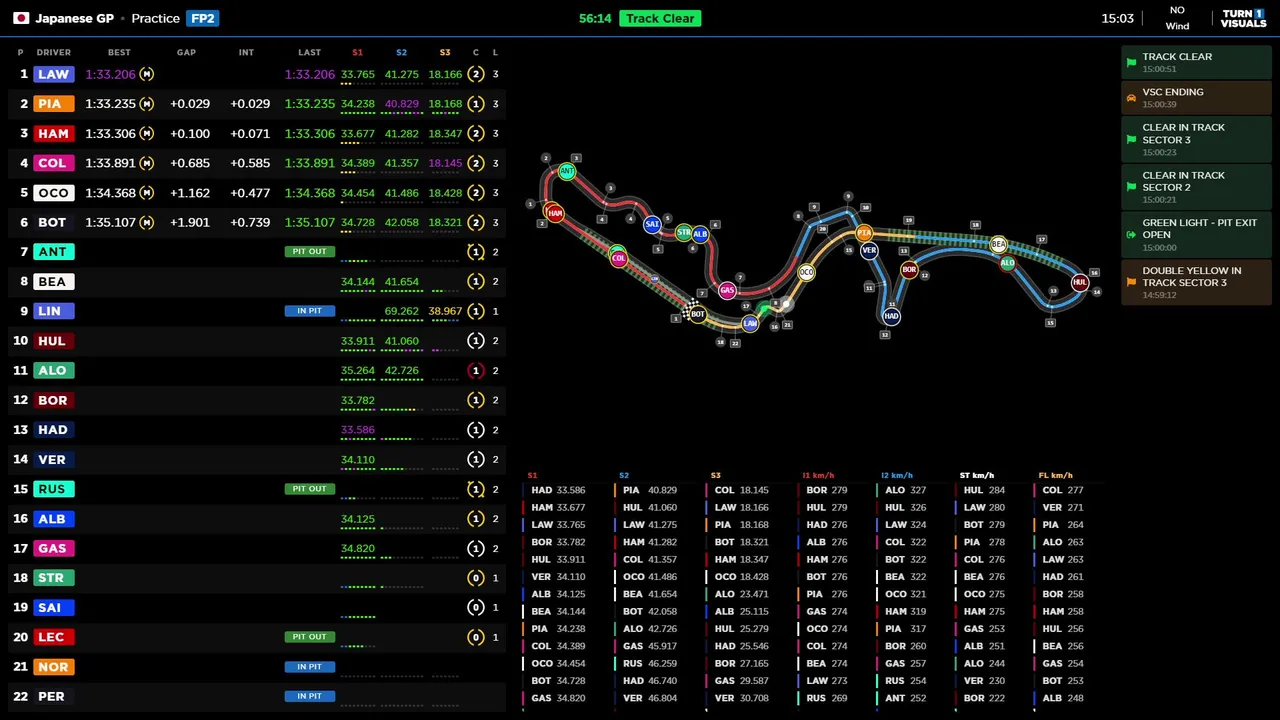Select the LAW driver tag in position 1
Screen dimensions: 1280x720
53,74
